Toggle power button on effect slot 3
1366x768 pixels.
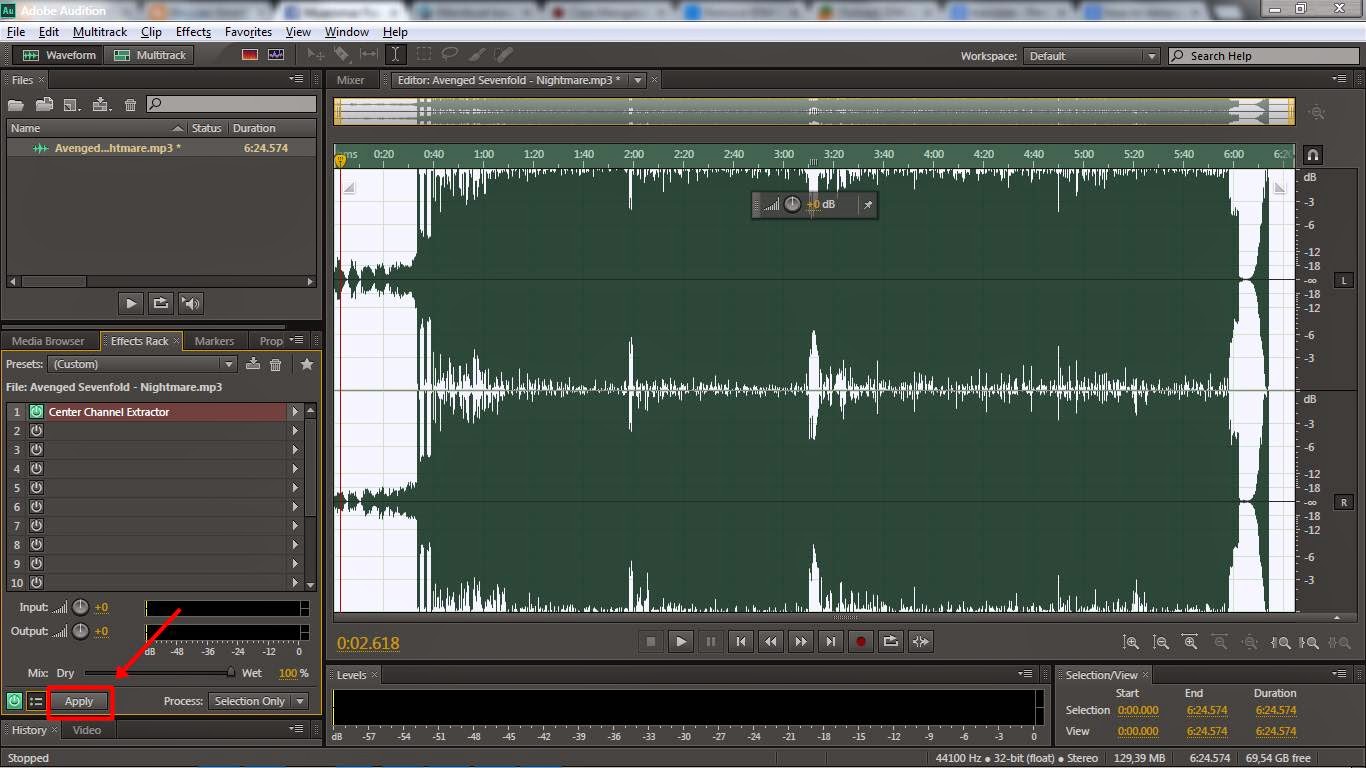point(36,449)
